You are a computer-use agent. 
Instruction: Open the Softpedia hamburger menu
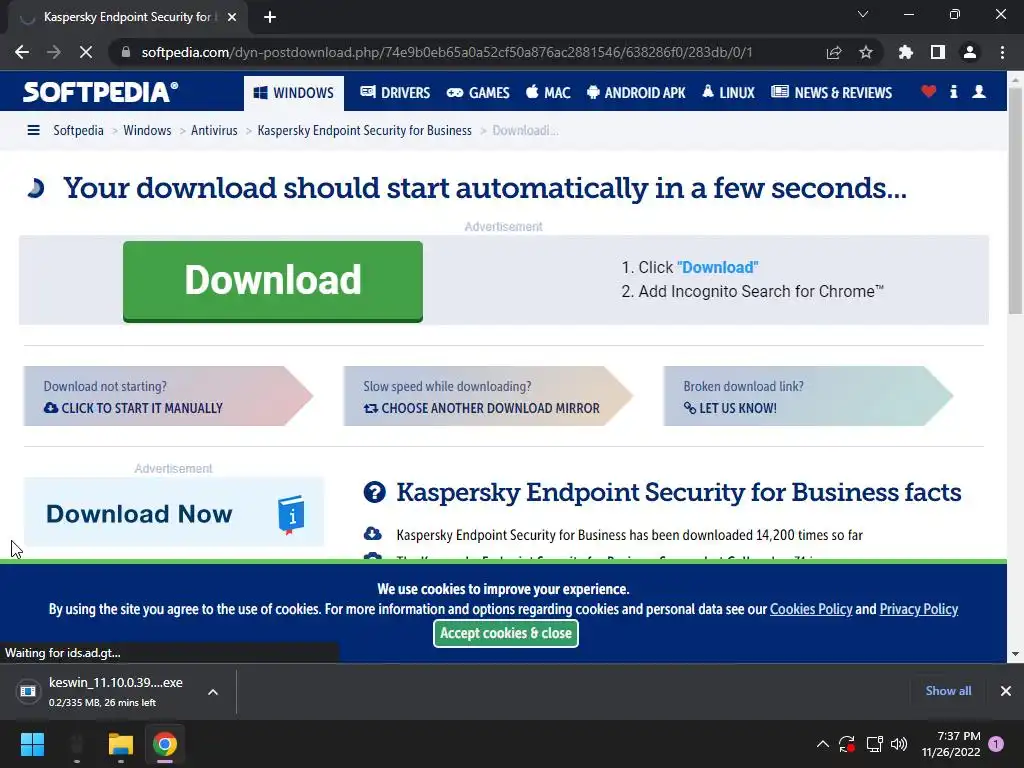[33, 130]
